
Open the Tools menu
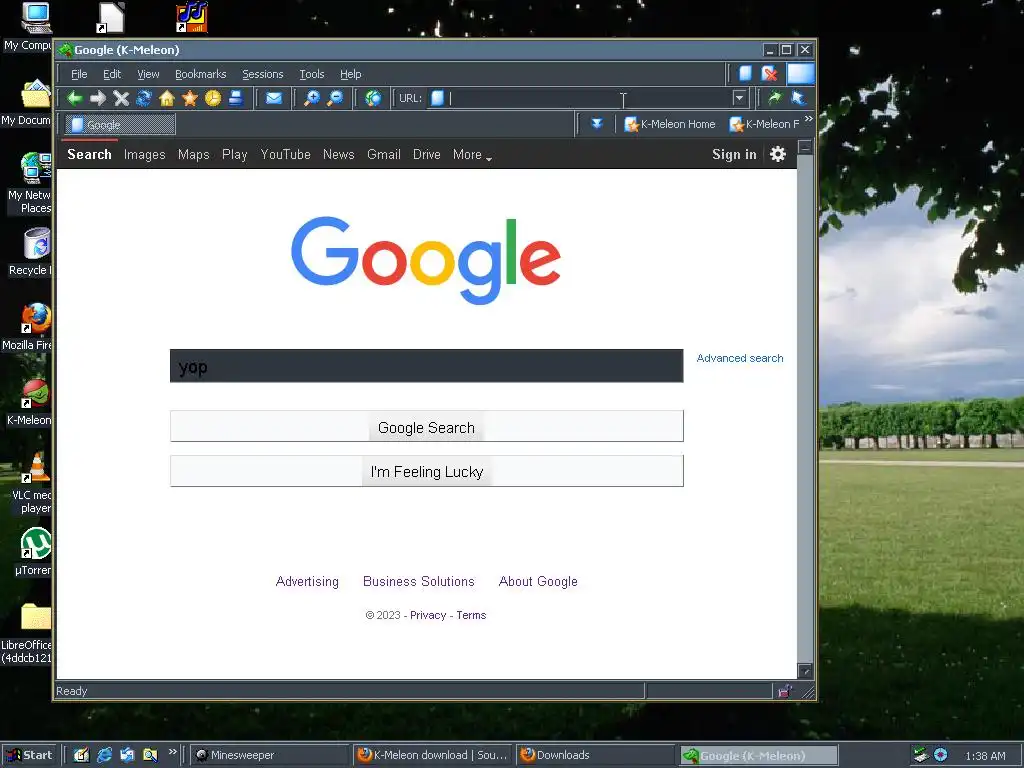312,74
